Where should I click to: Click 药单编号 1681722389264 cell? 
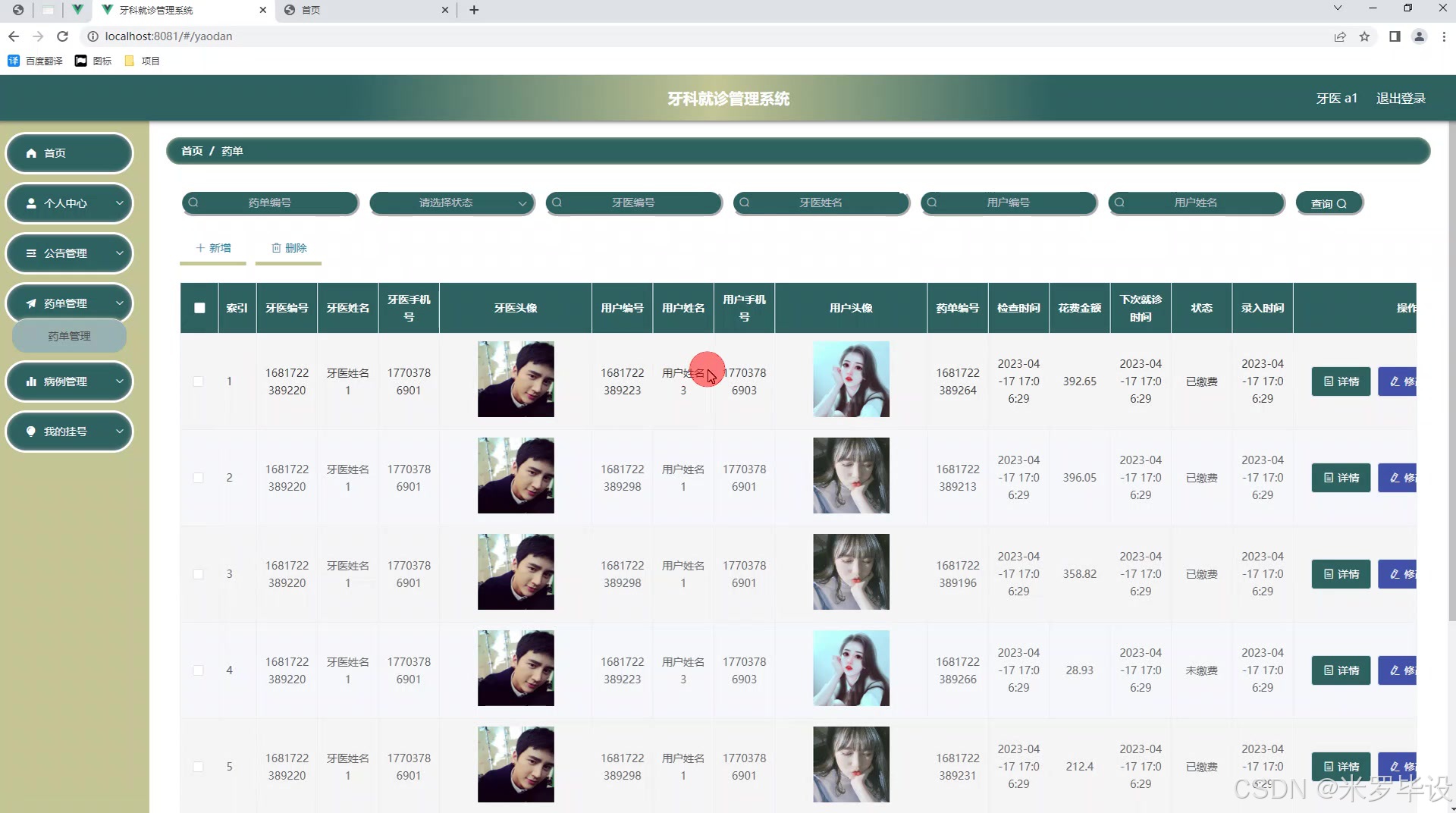coord(958,381)
